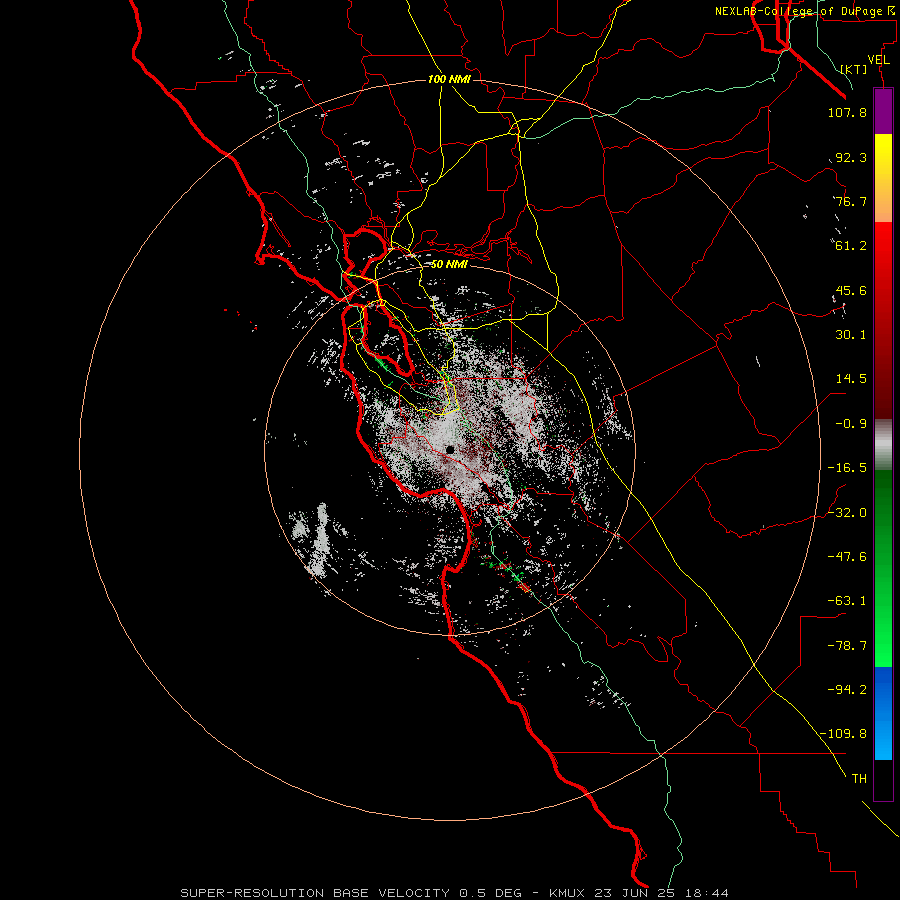This screenshot has width=900, height=900.
Task: Click the 61.2 velocity scale value
Action: click(851, 246)
